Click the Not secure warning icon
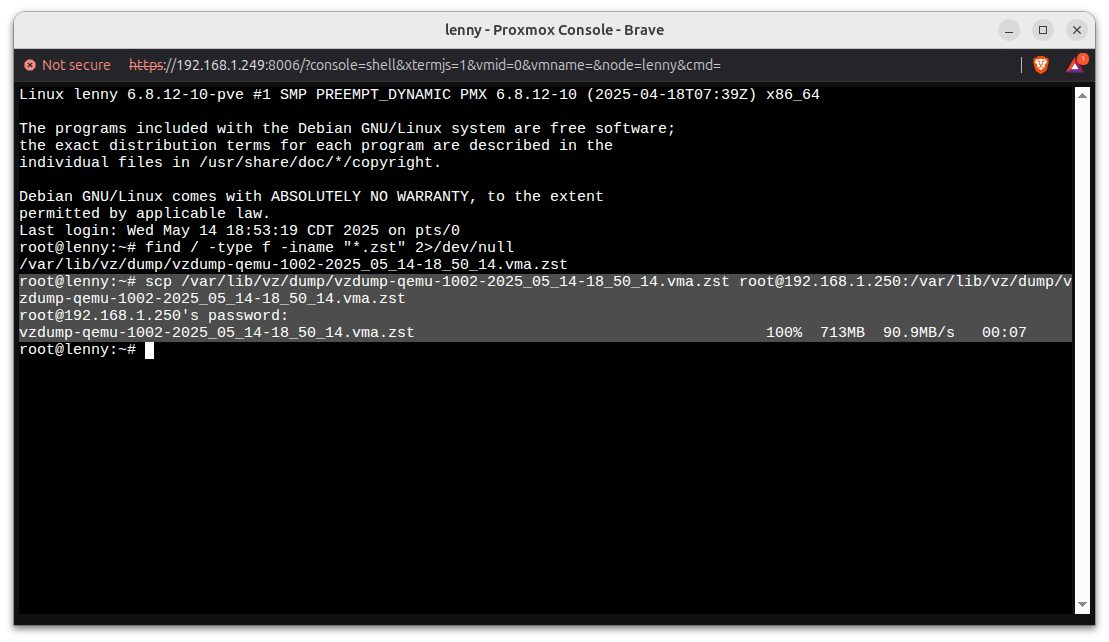Screen dimensions: 1109x642 pyautogui.click(x=30, y=65)
